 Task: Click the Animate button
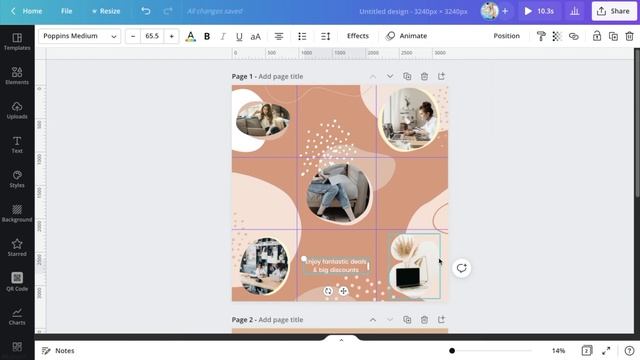pyautogui.click(x=407, y=36)
